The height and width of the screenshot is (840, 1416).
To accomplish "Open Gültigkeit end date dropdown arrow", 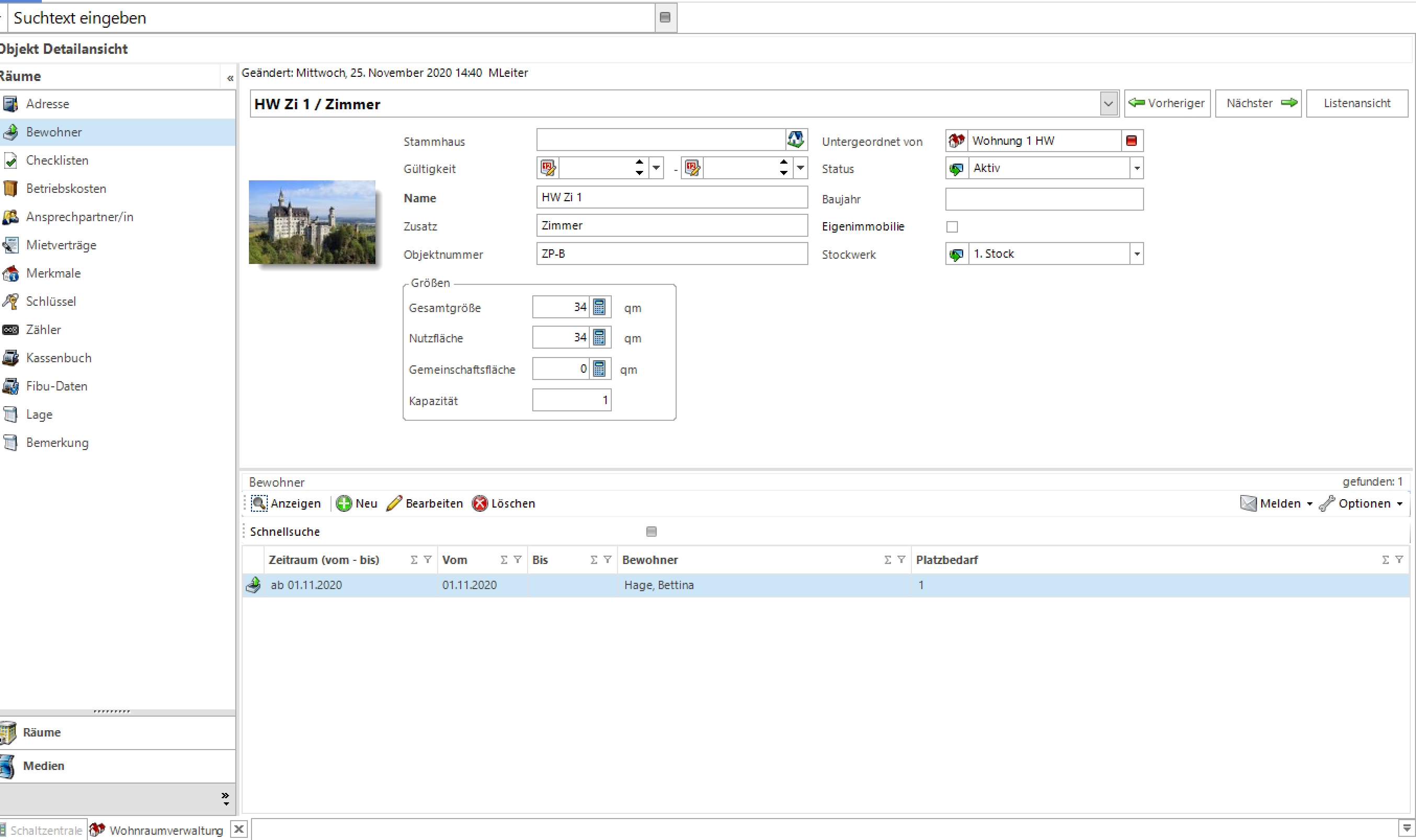I will pyautogui.click(x=801, y=168).
